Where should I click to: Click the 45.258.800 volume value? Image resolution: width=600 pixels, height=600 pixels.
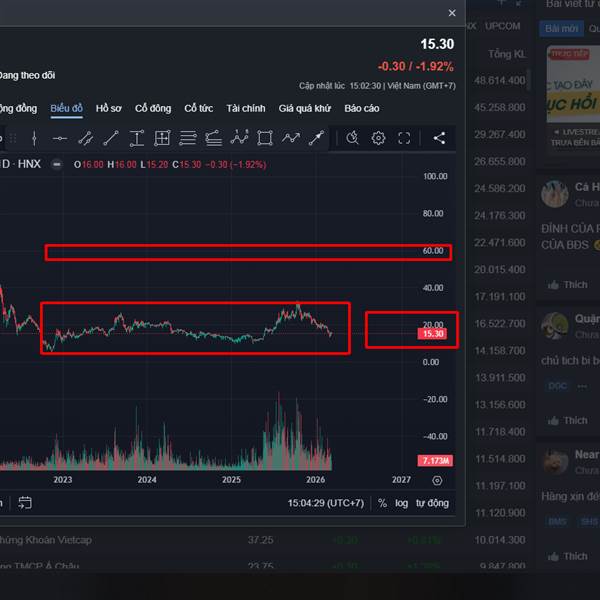pyautogui.click(x=499, y=108)
